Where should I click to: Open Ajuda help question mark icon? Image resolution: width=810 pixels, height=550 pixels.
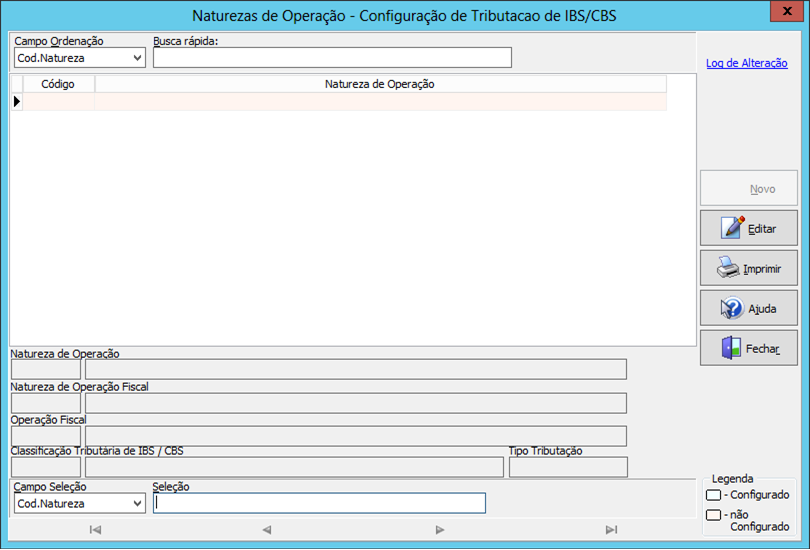[x=732, y=308]
